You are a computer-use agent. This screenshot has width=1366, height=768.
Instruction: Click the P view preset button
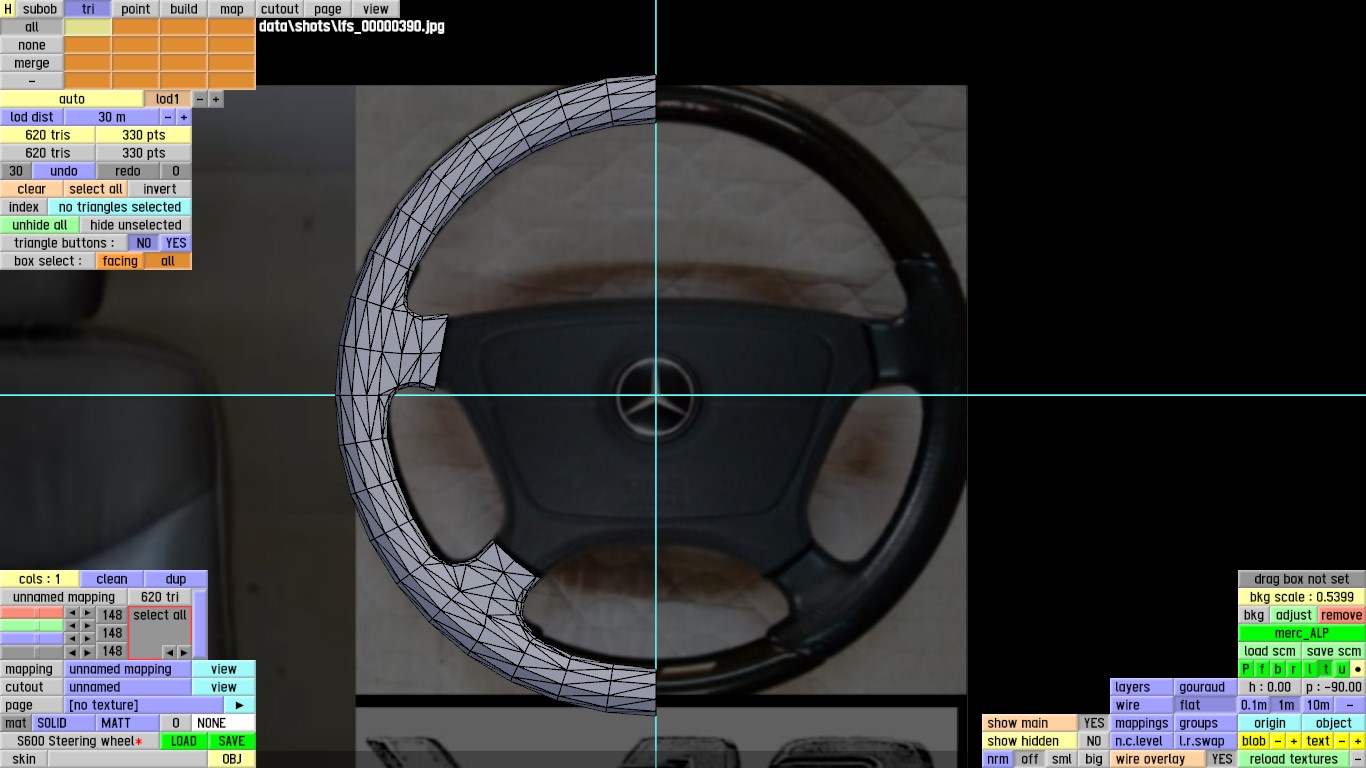click(1246, 669)
